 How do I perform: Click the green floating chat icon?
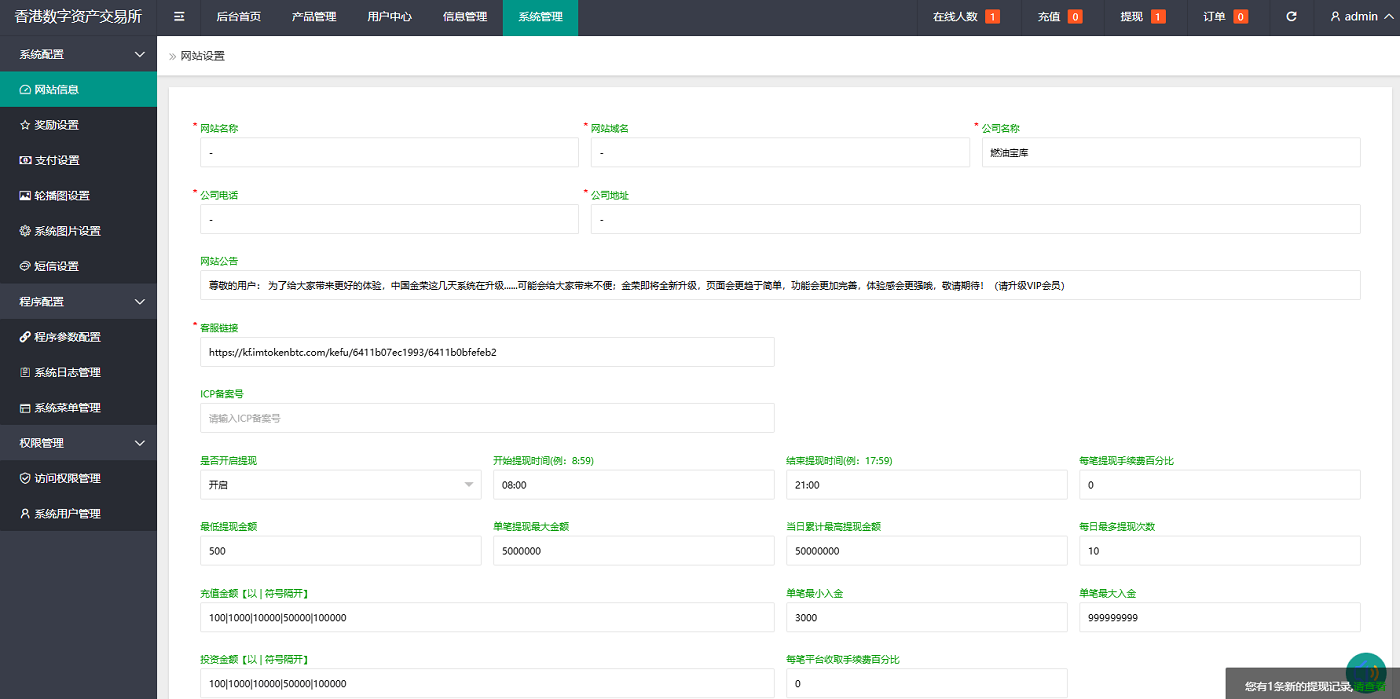[1366, 672]
